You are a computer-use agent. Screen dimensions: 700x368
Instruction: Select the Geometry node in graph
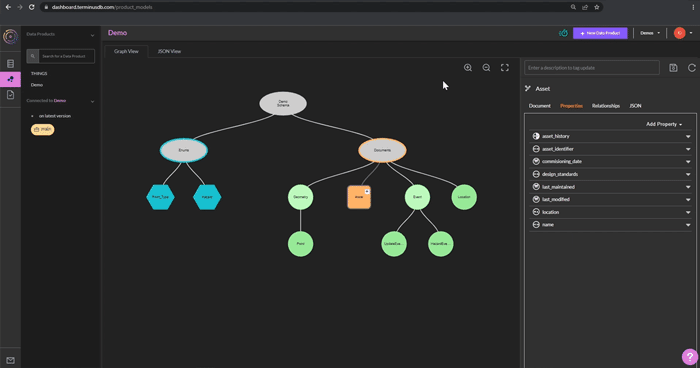(300, 197)
